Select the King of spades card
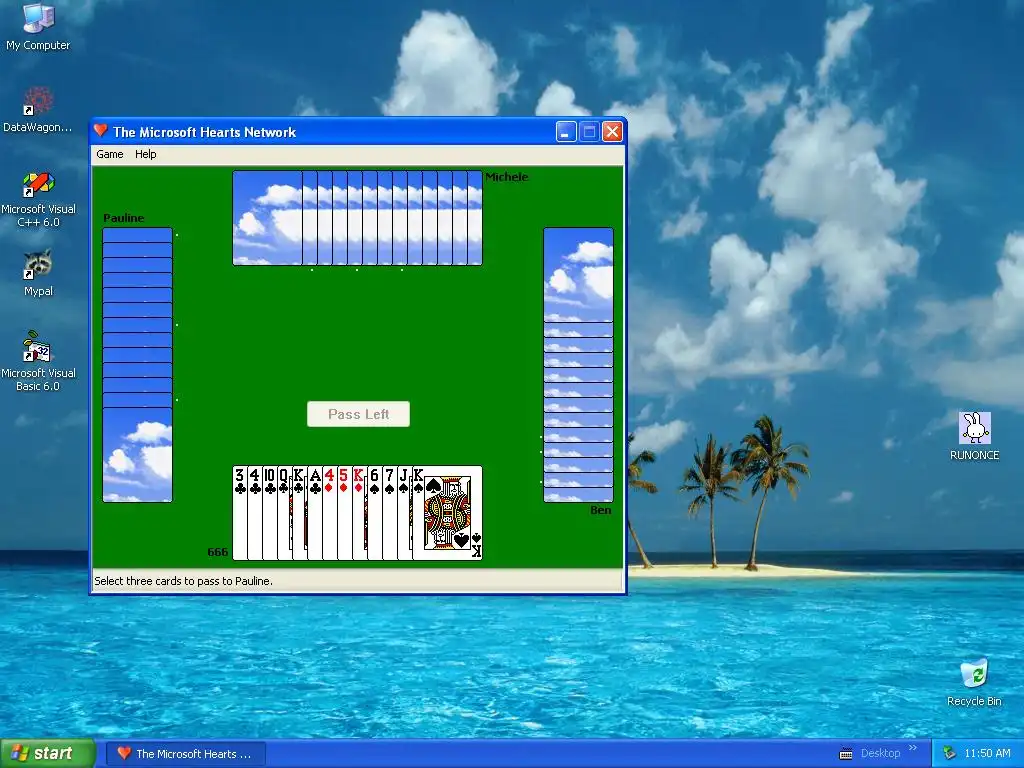 tap(448, 513)
